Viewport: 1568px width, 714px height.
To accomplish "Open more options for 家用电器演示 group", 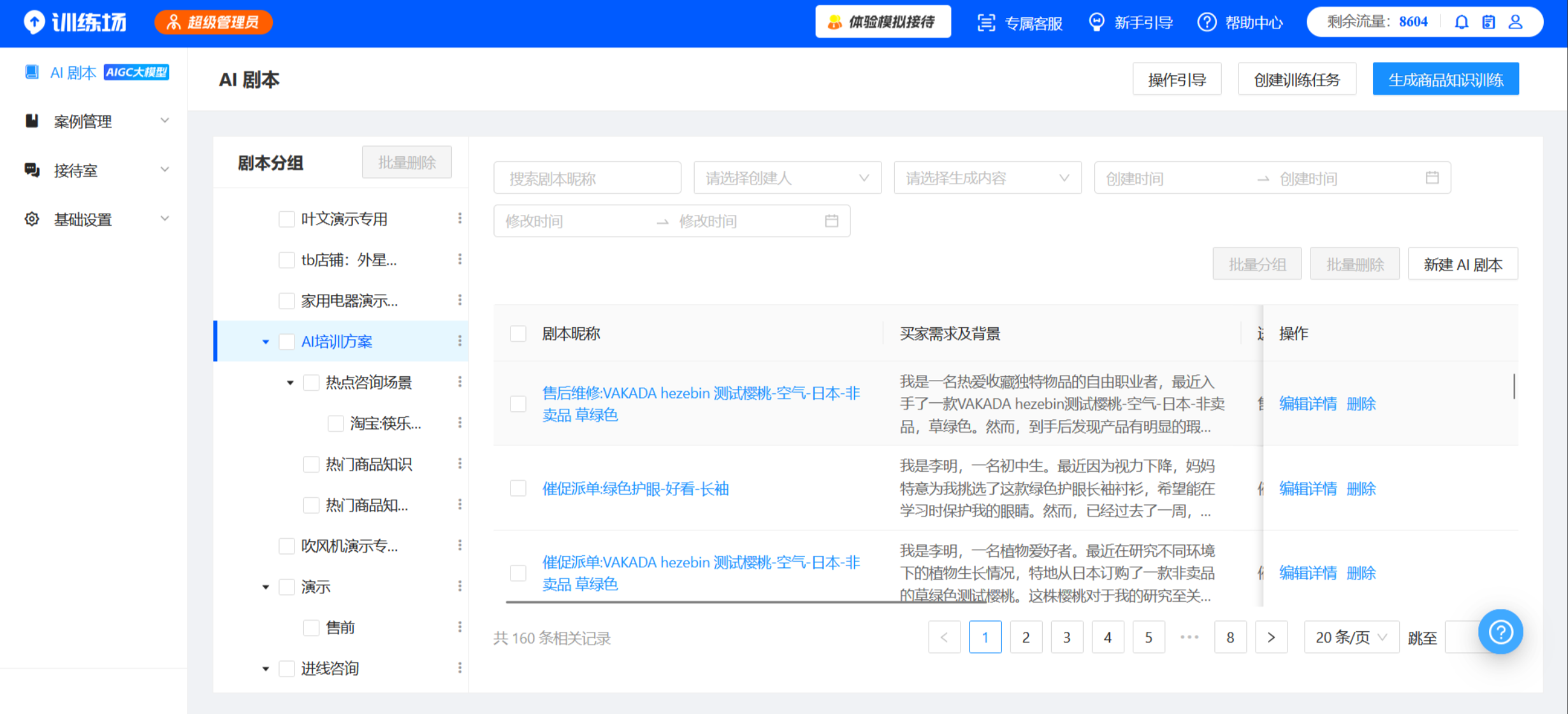I will 460,300.
